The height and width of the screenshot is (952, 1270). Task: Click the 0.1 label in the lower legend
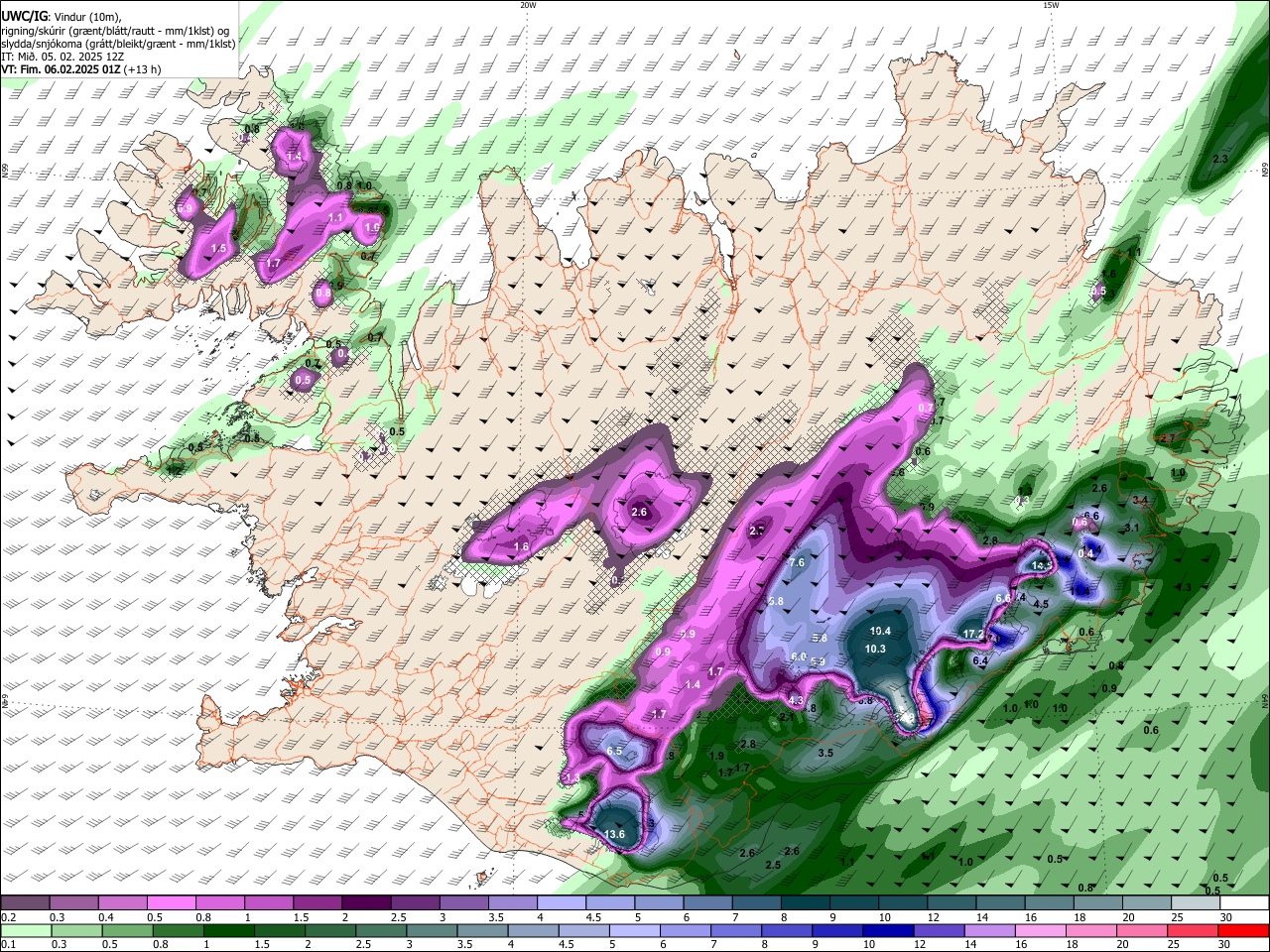click(x=7, y=944)
